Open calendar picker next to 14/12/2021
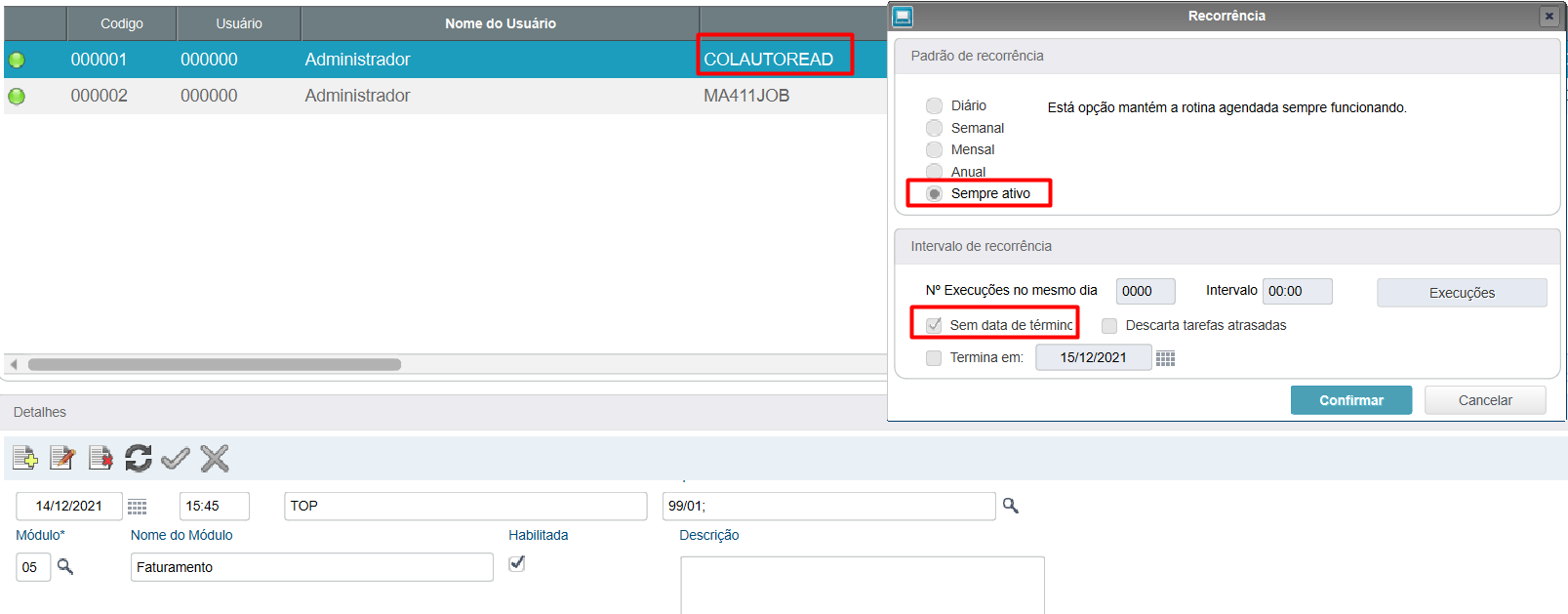The height and width of the screenshot is (614, 1568). [138, 507]
